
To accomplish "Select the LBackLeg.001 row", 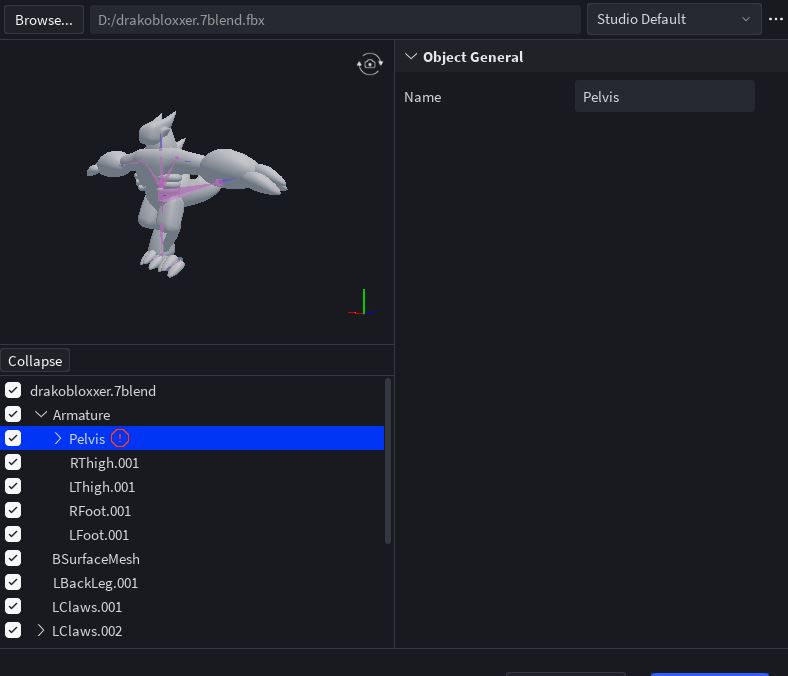I will pos(192,583).
